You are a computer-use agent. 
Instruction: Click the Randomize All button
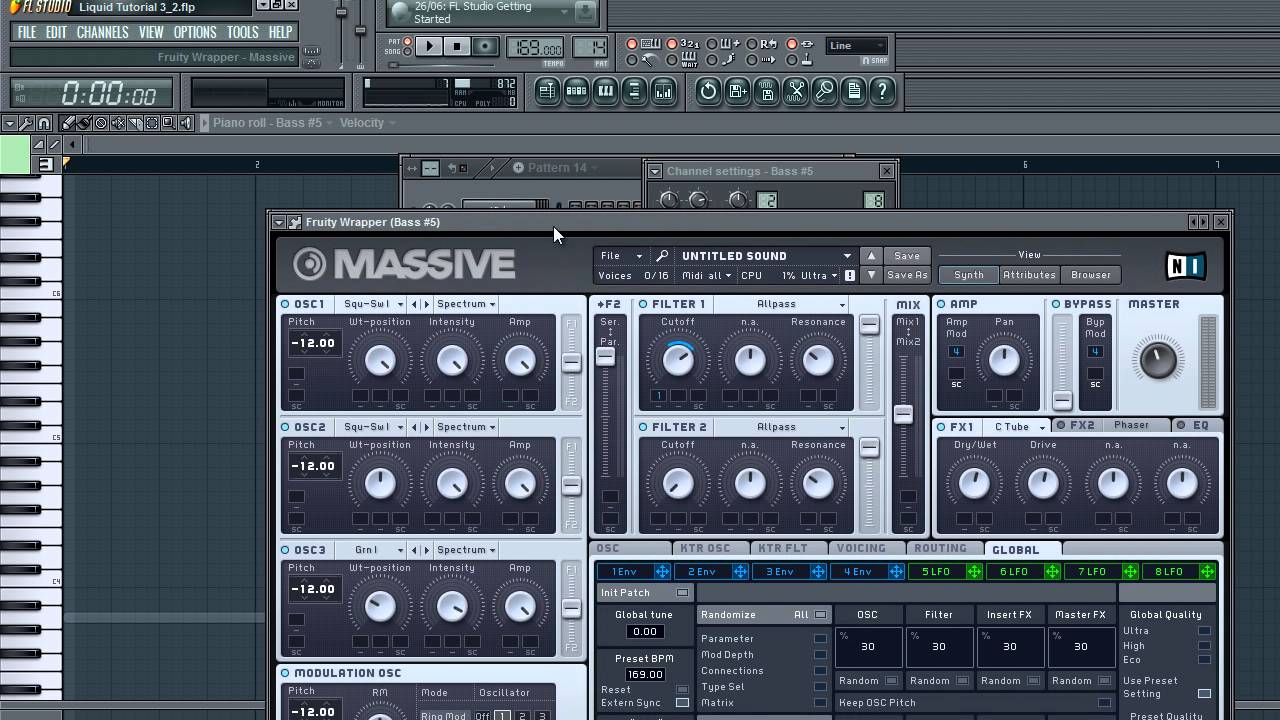click(x=820, y=615)
